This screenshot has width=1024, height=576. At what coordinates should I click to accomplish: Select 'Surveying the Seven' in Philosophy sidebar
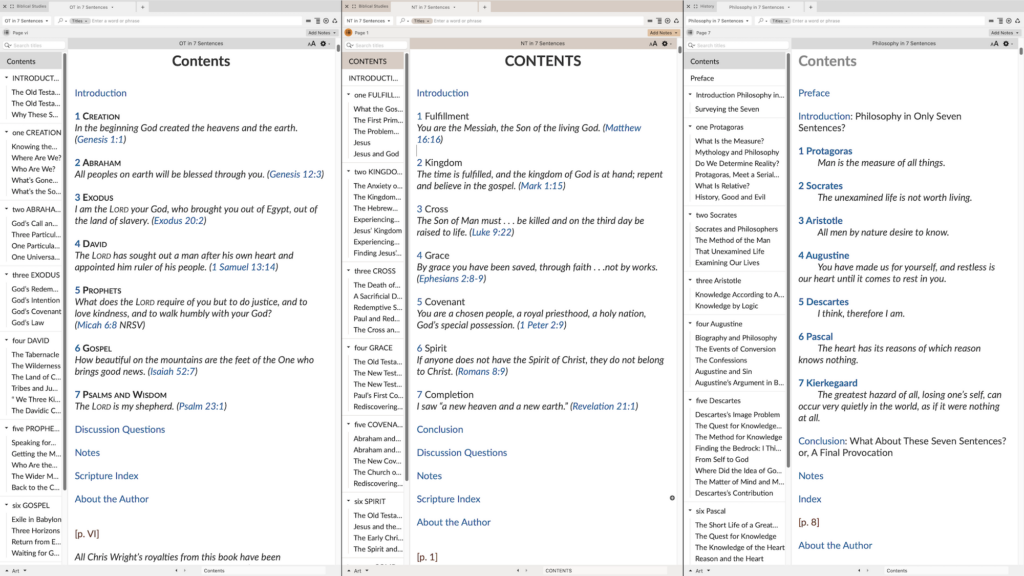pos(727,109)
